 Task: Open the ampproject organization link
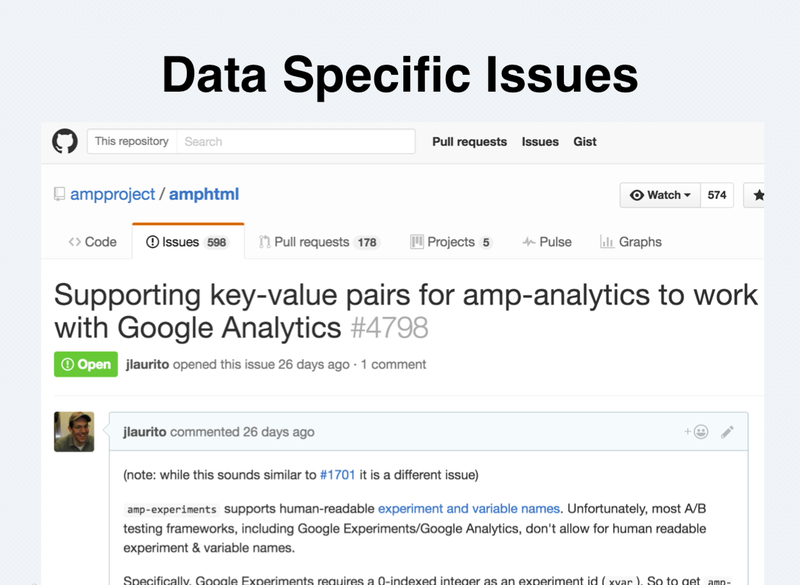click(112, 194)
